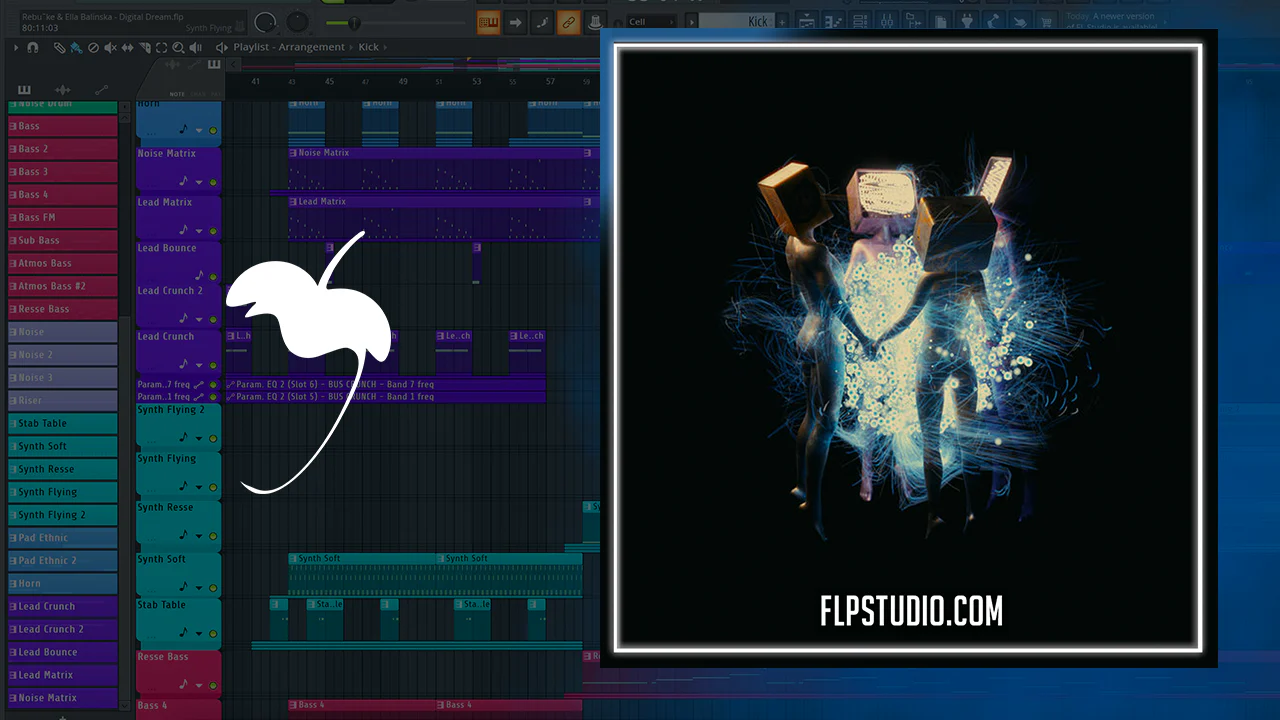Open the Synth Flying track dropdown arrow
Screen dimensions: 1280x720
tap(199, 488)
